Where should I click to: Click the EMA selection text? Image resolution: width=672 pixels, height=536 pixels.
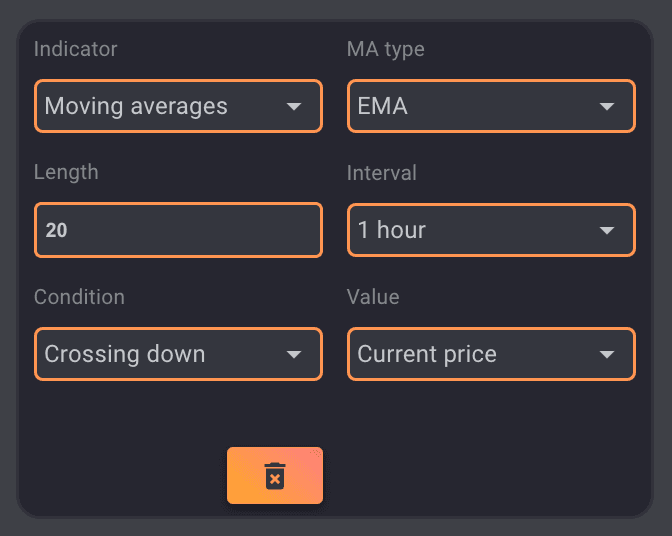(383, 106)
